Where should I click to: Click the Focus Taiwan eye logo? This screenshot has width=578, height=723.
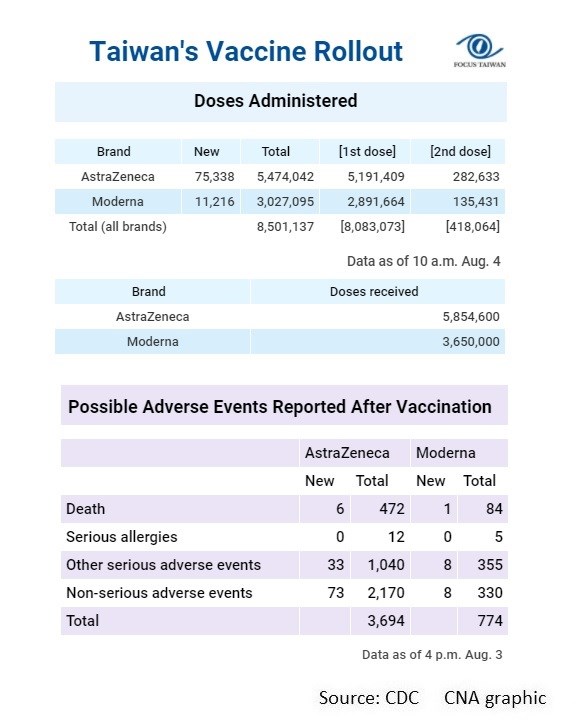(x=480, y=51)
